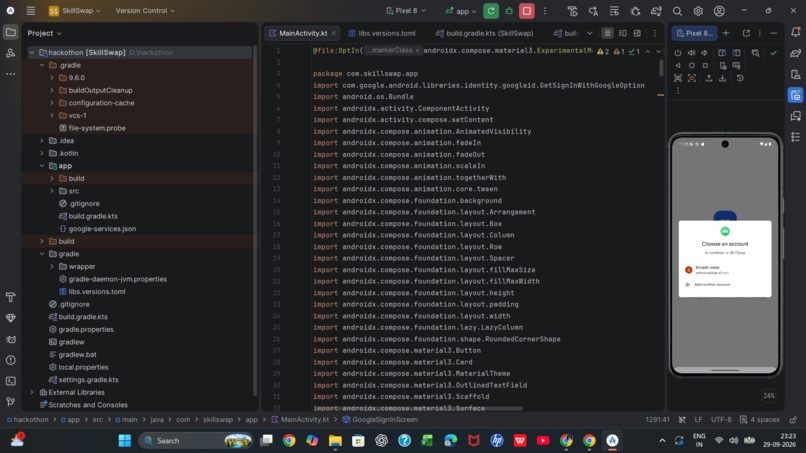Click Windows taskbar Search box

coord(195,441)
